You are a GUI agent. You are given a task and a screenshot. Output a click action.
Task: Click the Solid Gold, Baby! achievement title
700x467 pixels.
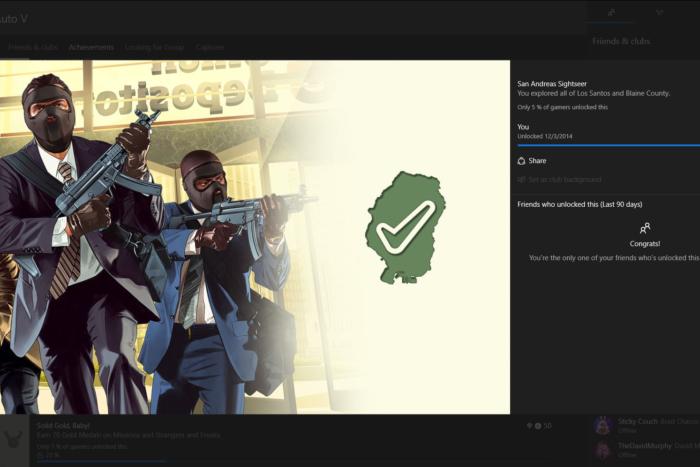(63, 425)
